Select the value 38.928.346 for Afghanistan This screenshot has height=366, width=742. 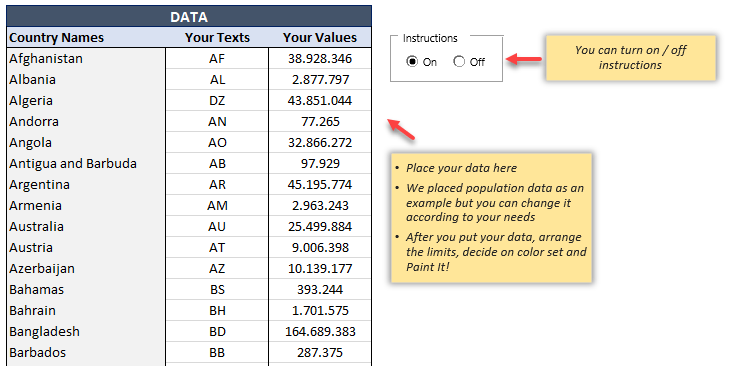[x=320, y=58]
